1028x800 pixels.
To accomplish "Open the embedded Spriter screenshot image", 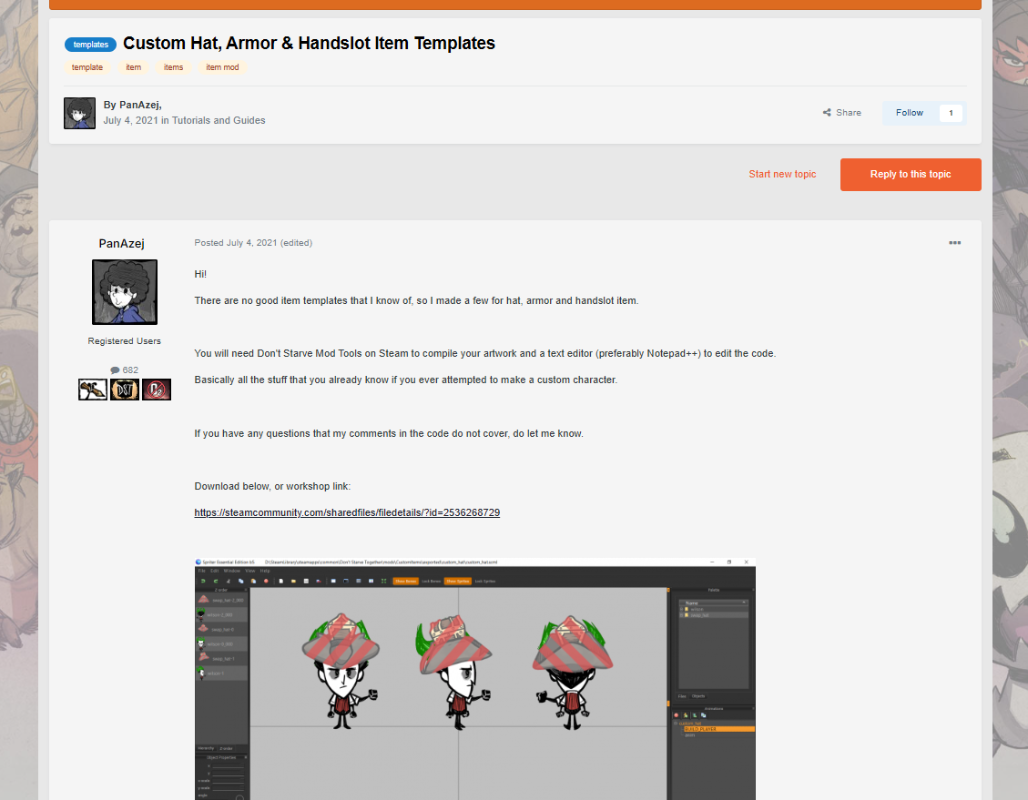I will (x=475, y=679).
